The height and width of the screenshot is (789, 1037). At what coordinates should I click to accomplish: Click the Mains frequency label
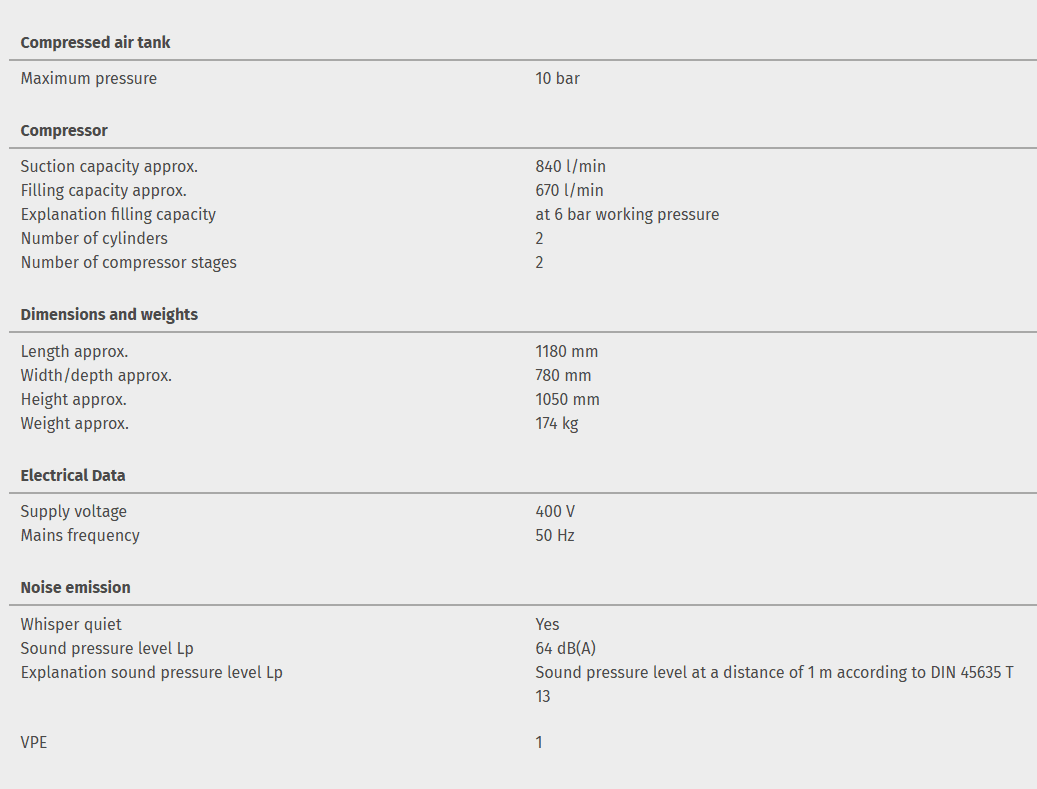(x=80, y=535)
